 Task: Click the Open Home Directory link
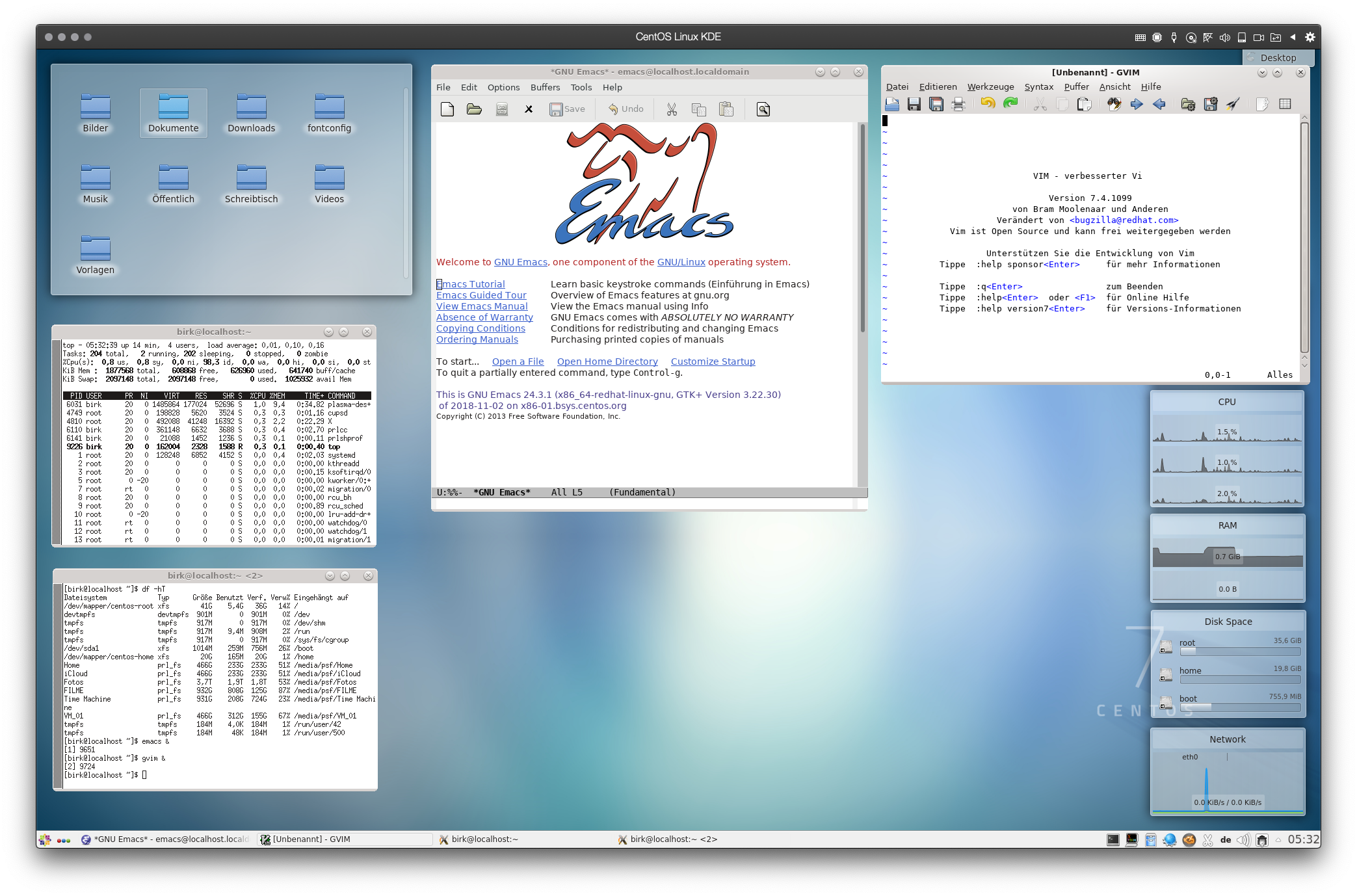607,362
